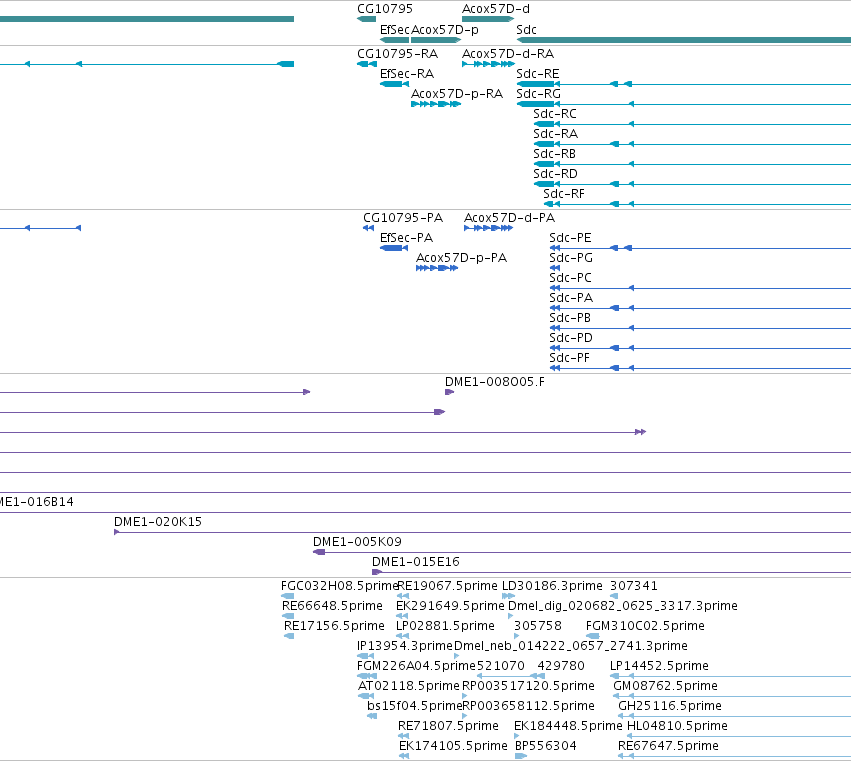The width and height of the screenshot is (851, 761).
Task: Select the Sdc-RG transcript
Action: 684,104
